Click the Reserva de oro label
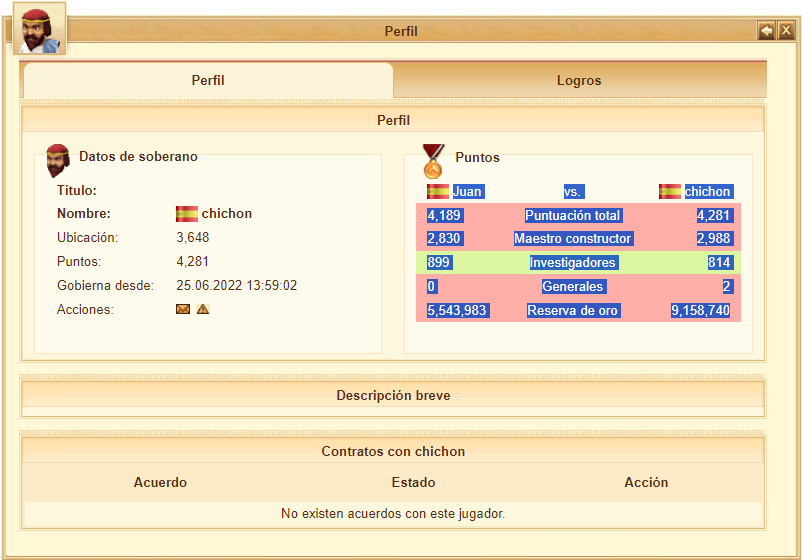The image size is (802, 560). pos(573,310)
